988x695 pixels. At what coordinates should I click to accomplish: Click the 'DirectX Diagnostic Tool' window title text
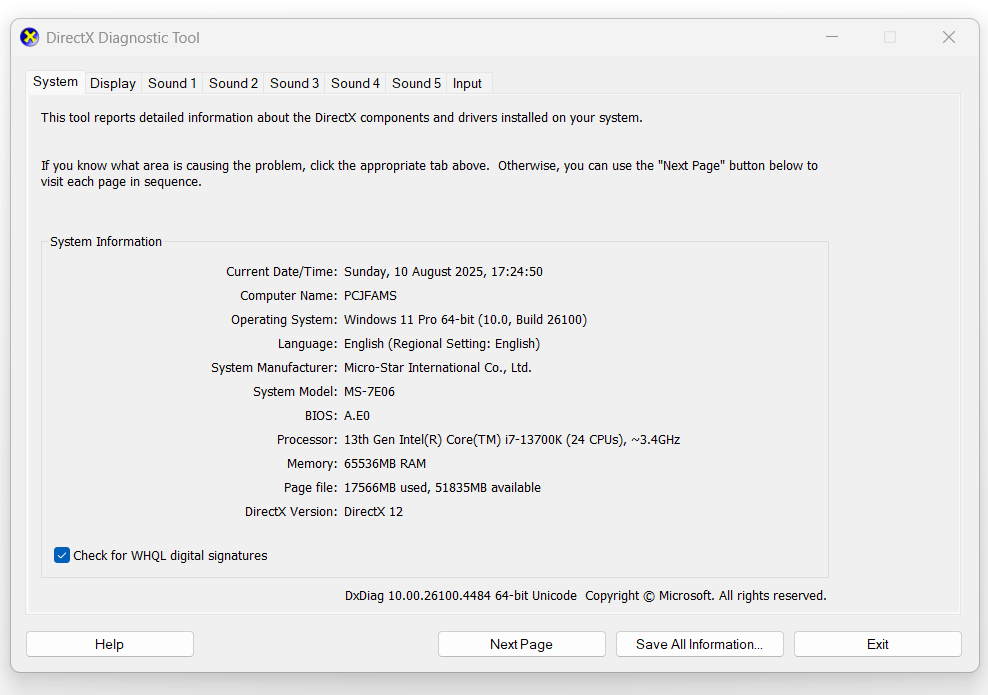point(123,38)
